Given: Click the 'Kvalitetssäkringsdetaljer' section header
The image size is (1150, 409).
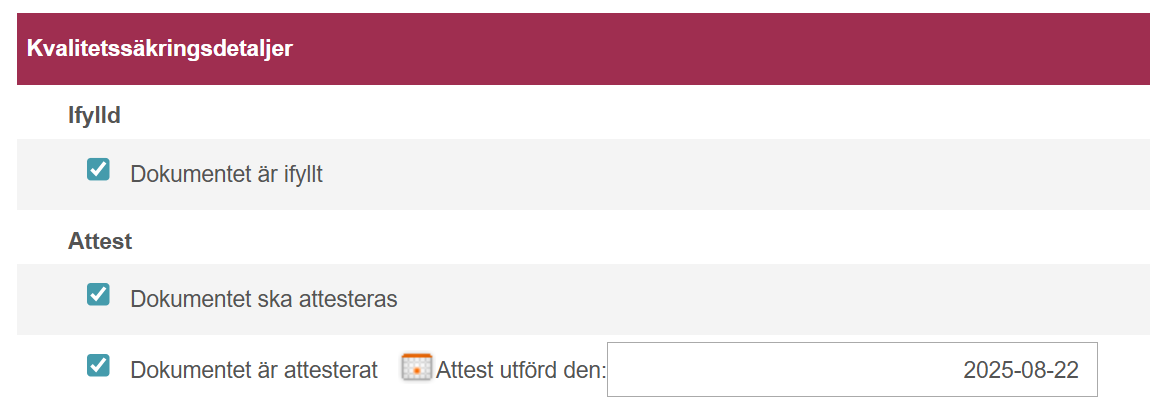Looking at the screenshot, I should coord(160,48).
